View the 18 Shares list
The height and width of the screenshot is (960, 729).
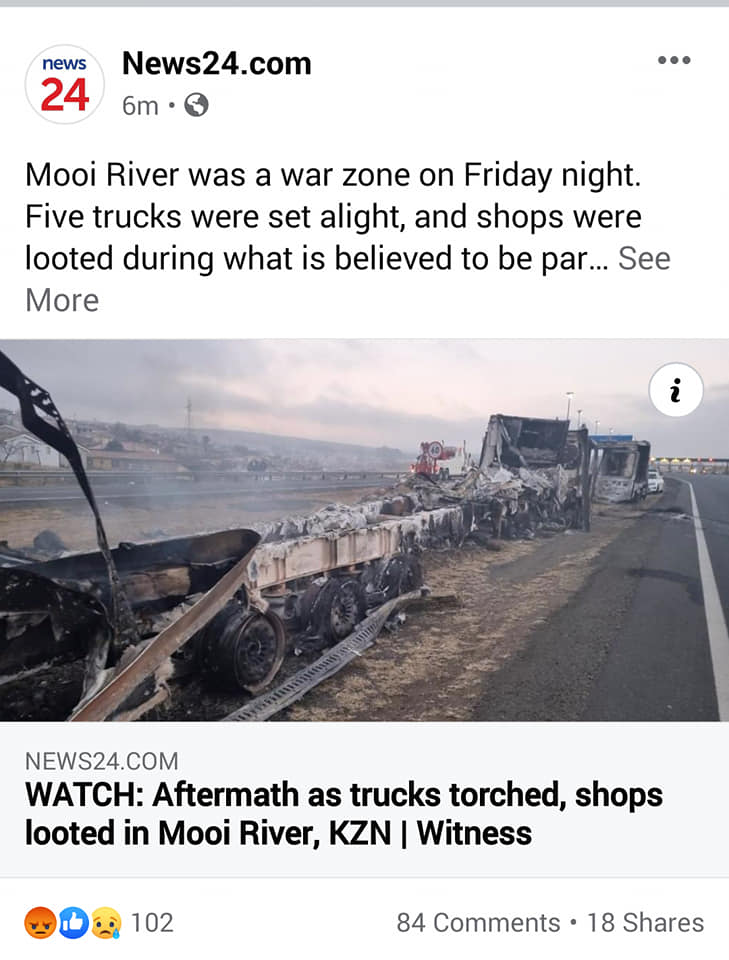tap(645, 923)
